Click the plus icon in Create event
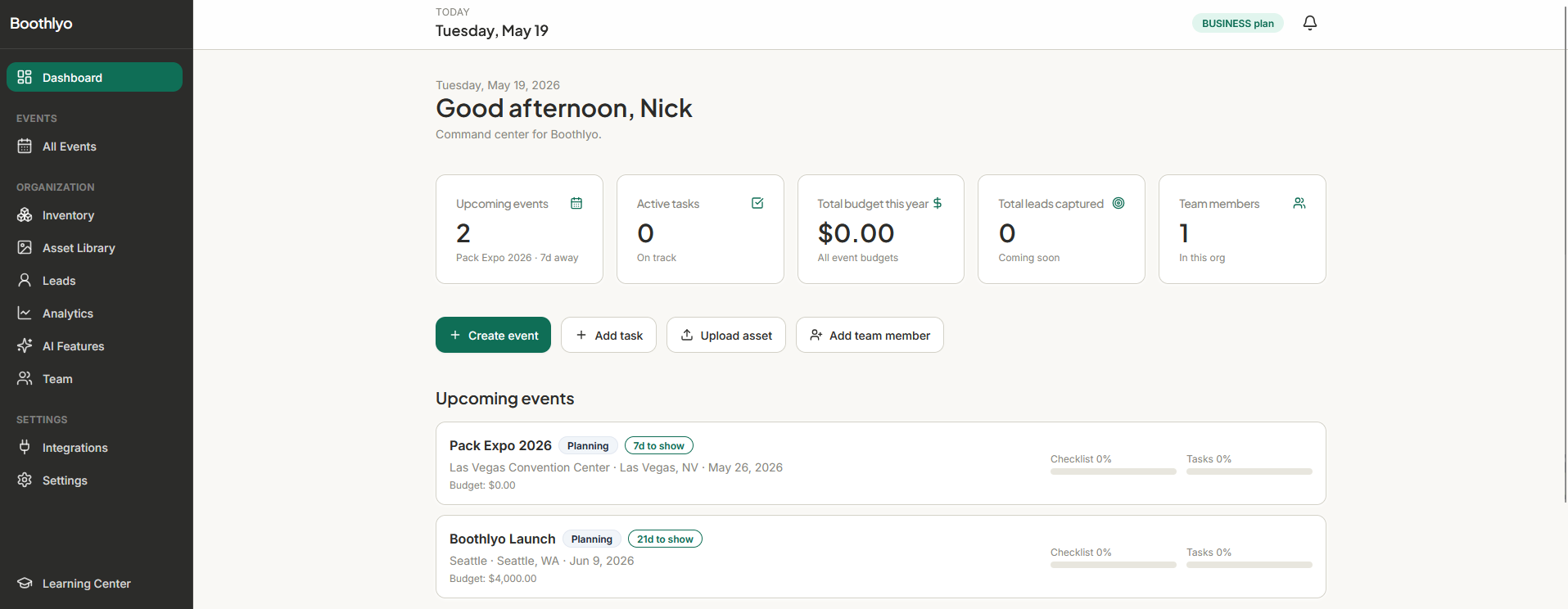 click(x=455, y=335)
